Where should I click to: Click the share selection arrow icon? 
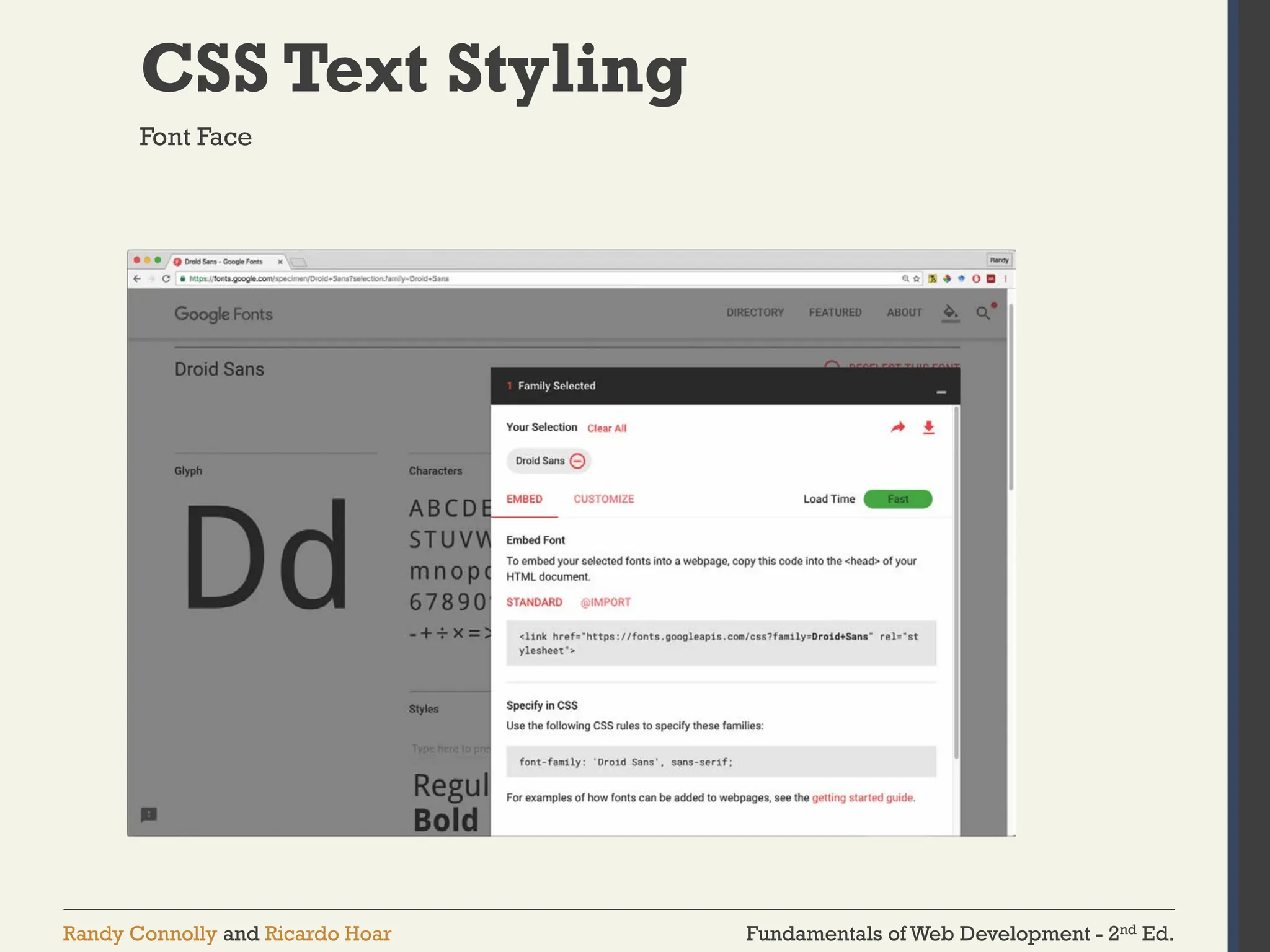pyautogui.click(x=897, y=428)
